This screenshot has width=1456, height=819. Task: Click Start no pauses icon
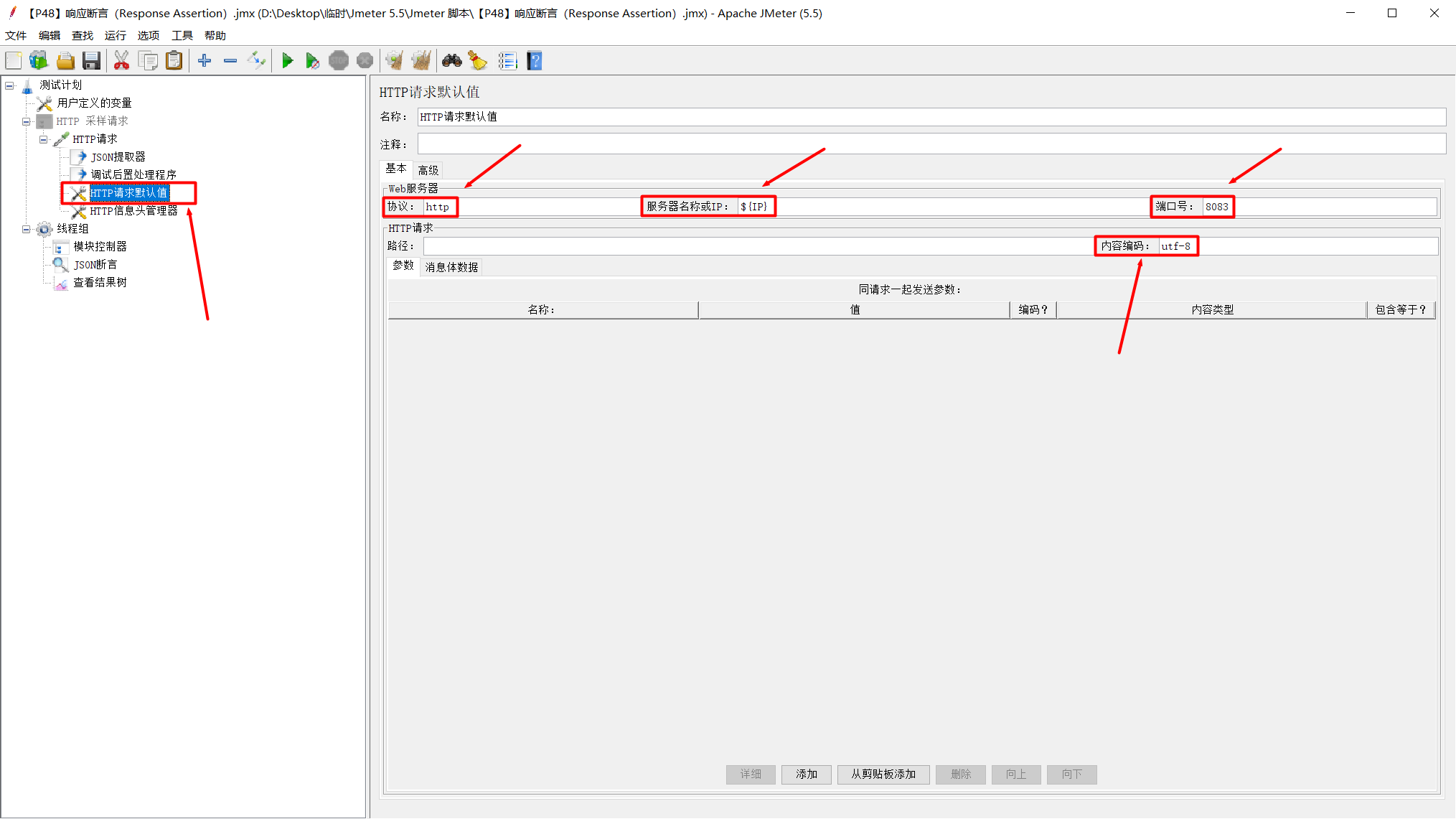point(312,61)
